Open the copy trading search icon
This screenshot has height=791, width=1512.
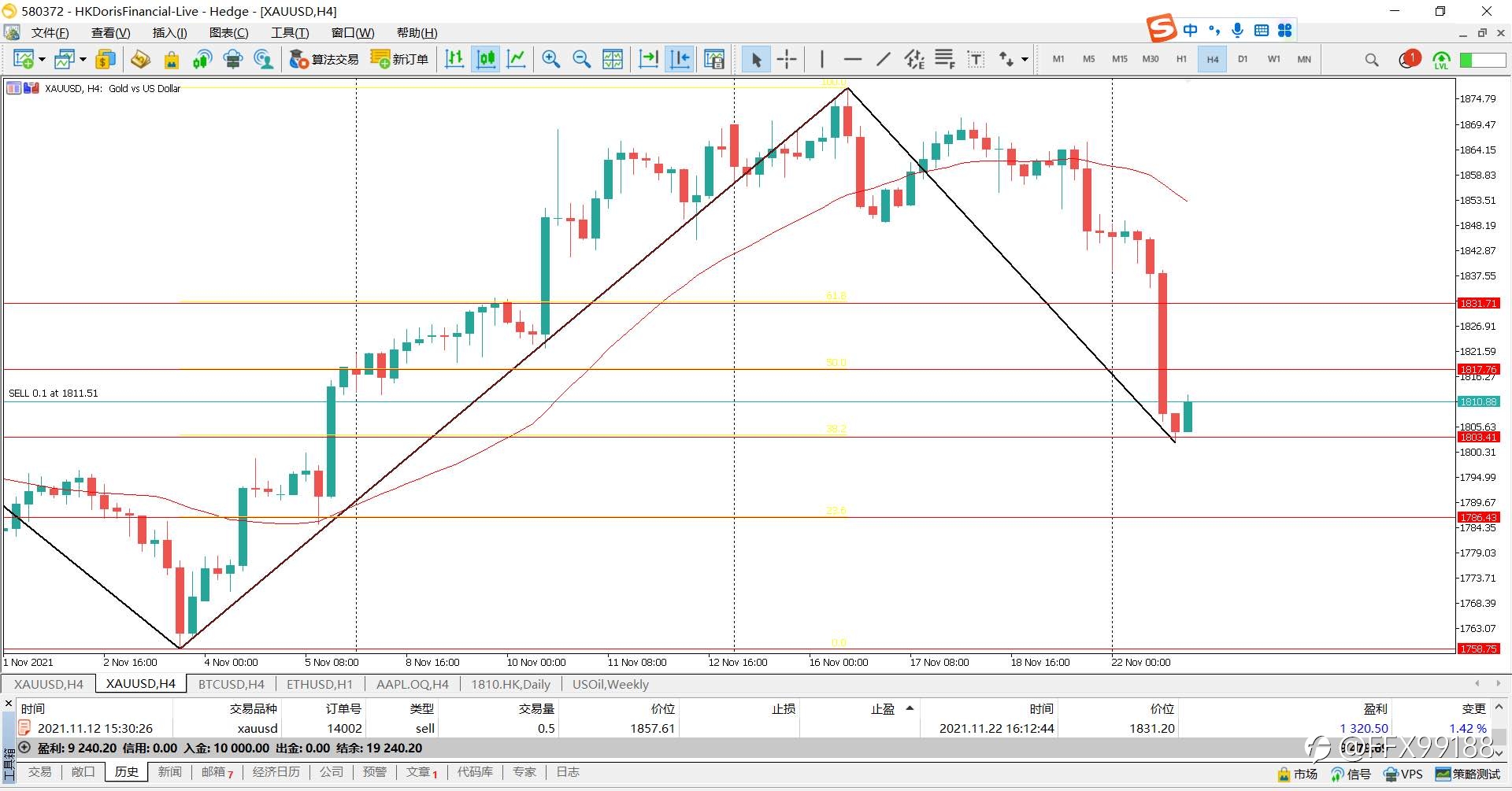(263, 59)
